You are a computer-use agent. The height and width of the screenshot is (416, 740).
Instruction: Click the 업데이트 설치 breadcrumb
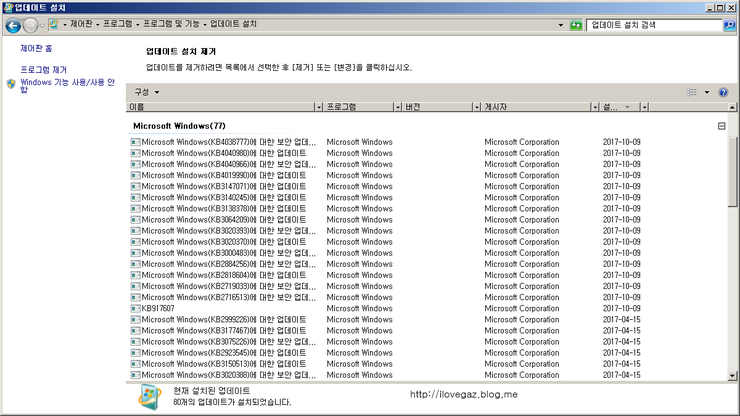[233, 24]
